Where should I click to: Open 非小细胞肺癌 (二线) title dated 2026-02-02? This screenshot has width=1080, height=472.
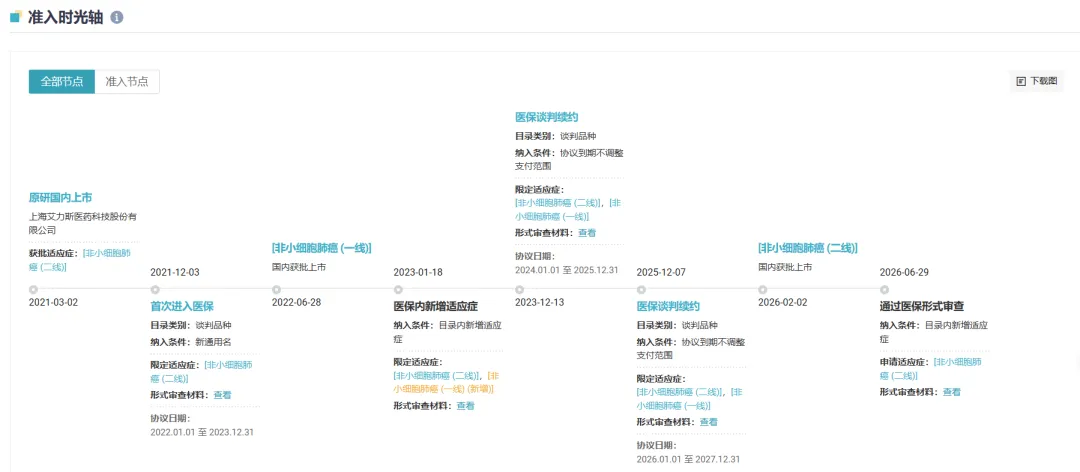tap(808, 248)
